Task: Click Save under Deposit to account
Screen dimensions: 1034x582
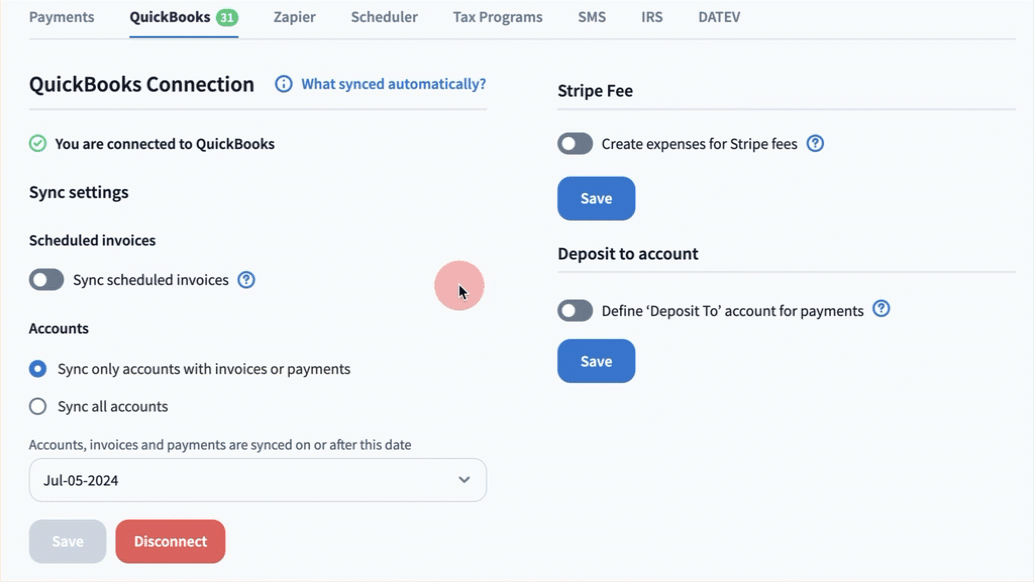Action: coord(596,361)
